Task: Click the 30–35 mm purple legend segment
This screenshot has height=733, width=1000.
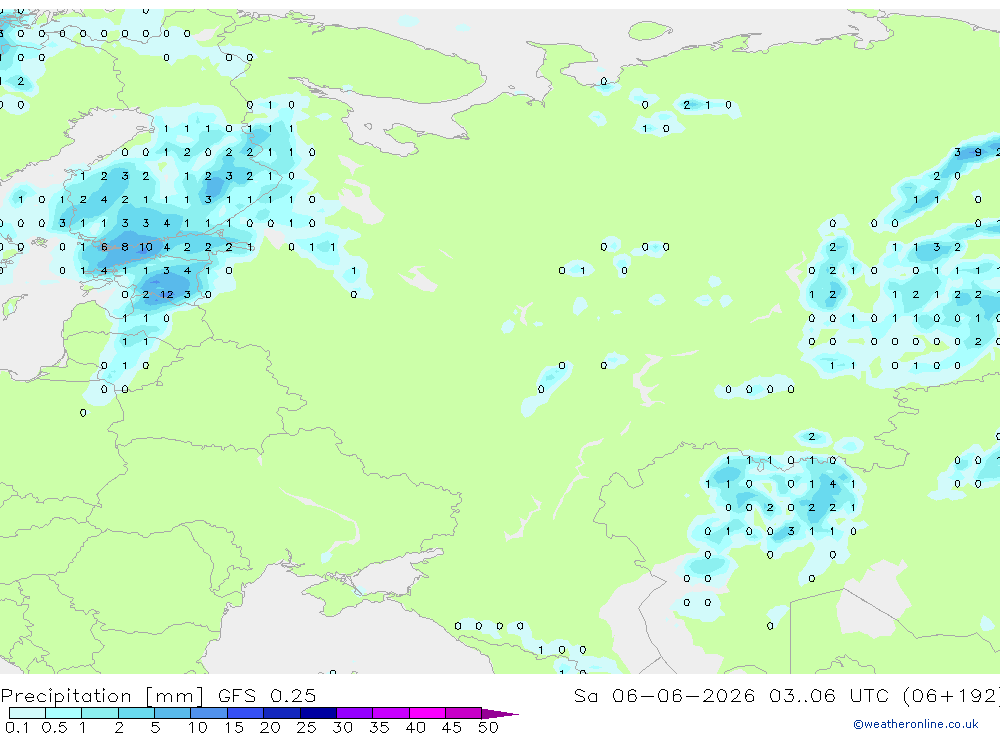Action: click(355, 713)
